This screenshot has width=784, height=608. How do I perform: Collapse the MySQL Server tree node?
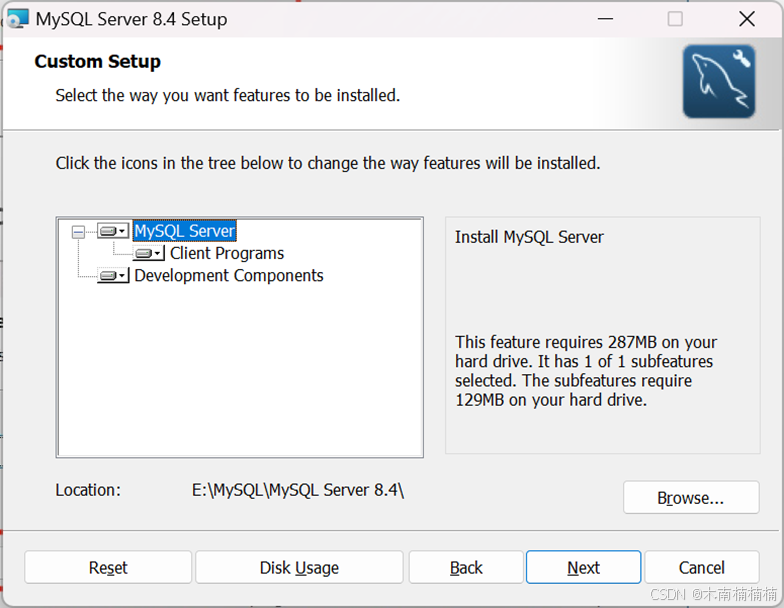[78, 232]
